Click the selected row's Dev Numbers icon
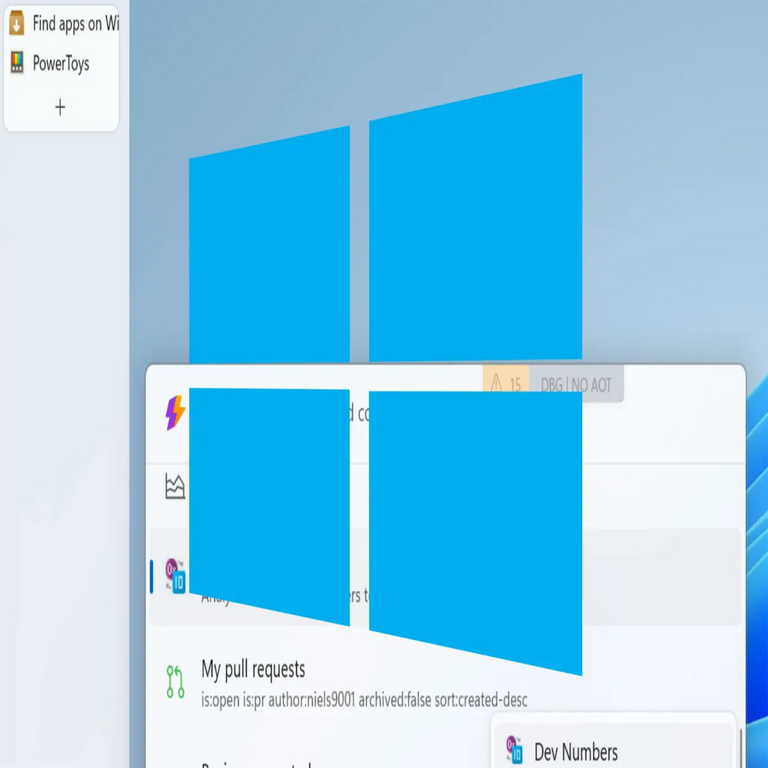Screen dimensions: 768x768 pos(175,576)
